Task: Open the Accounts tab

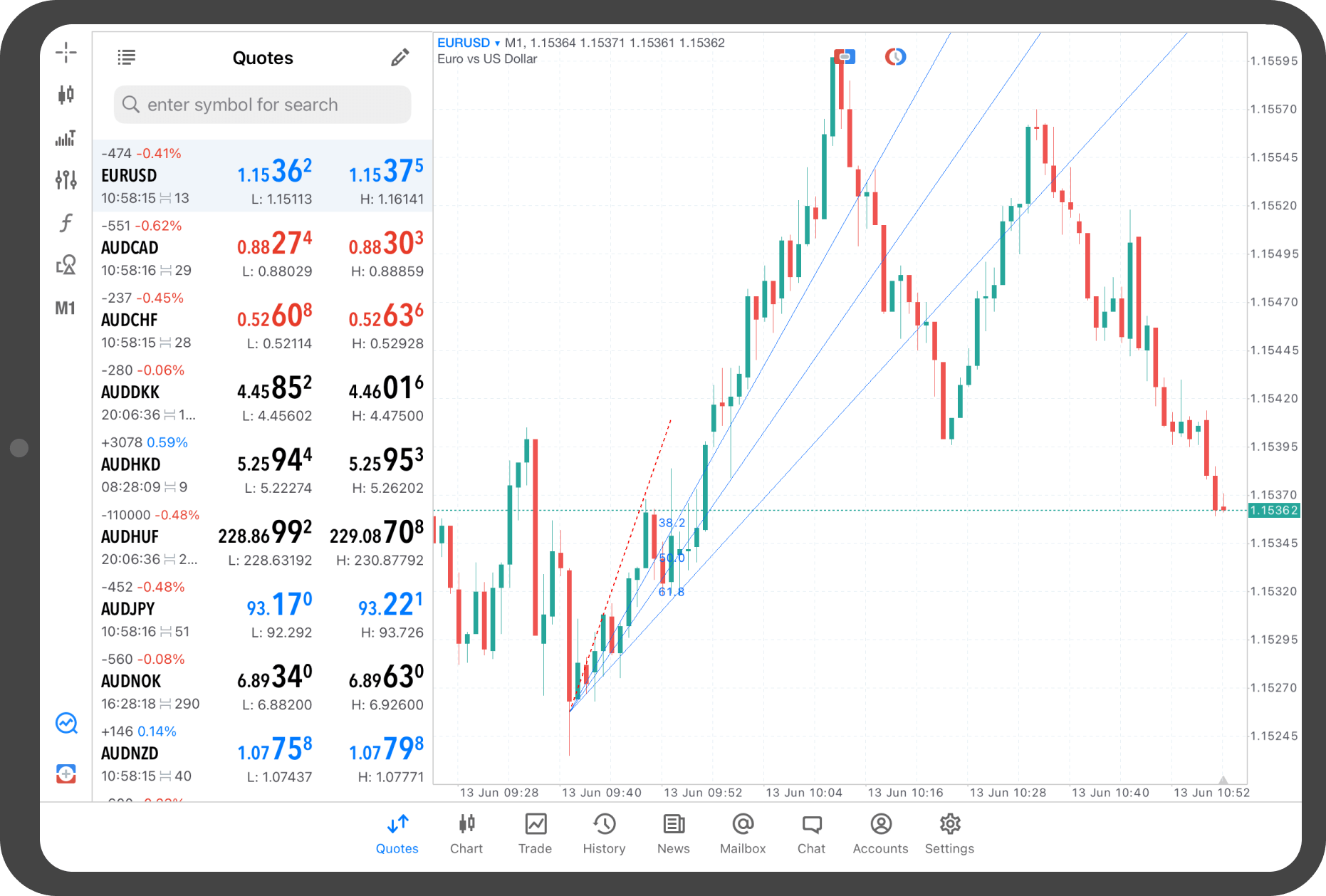Action: [x=880, y=833]
